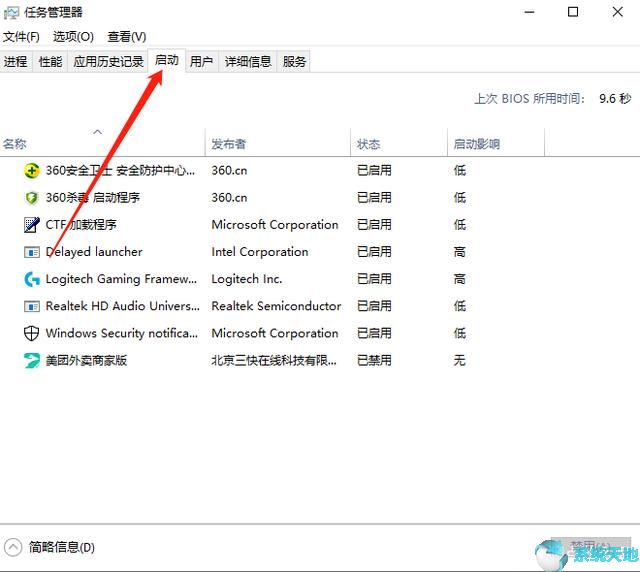The width and height of the screenshot is (640, 572).
Task: Select the 美团外卖商家版 entry
Action: [x=86, y=360]
